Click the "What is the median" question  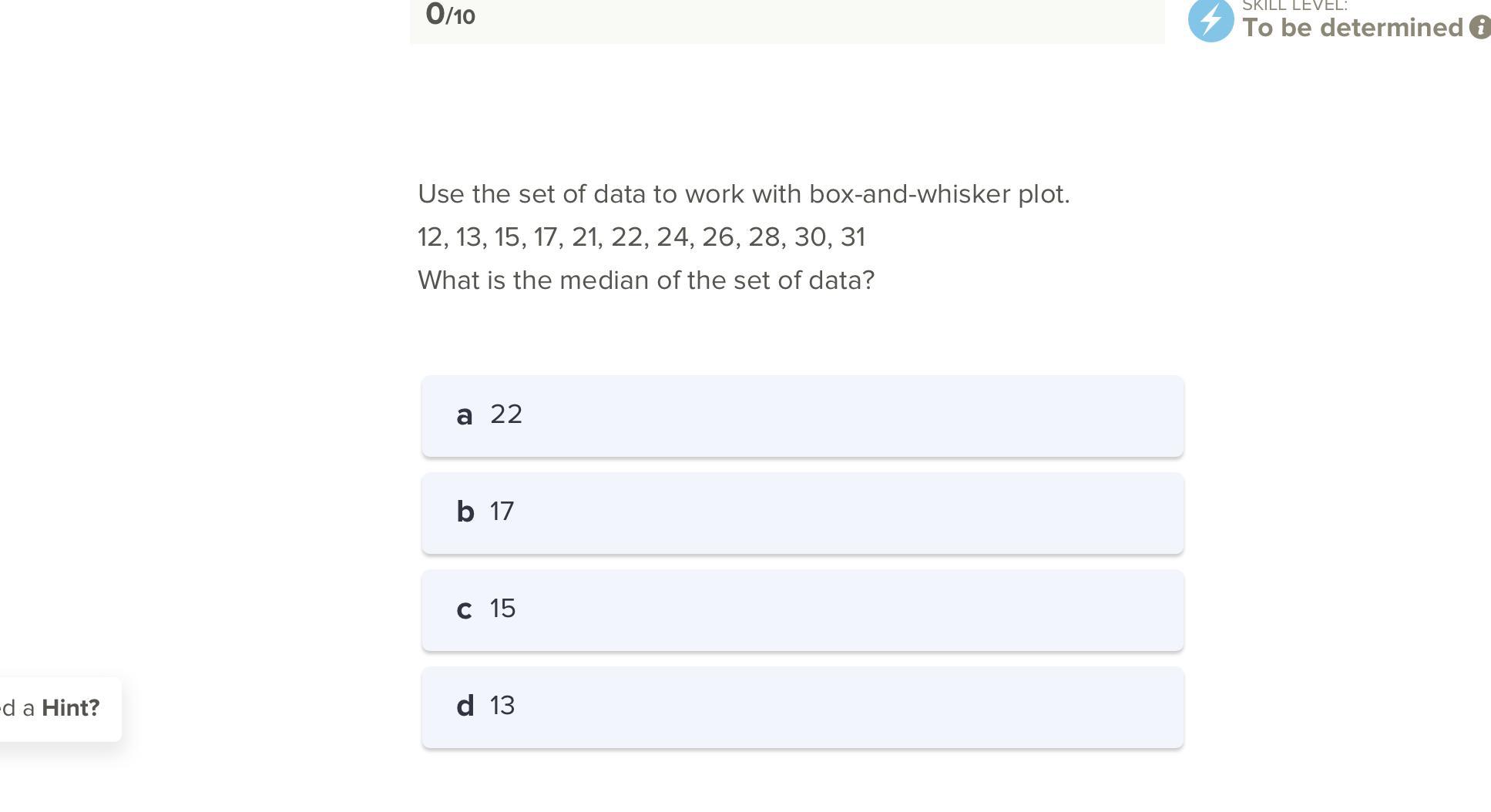[x=646, y=280]
